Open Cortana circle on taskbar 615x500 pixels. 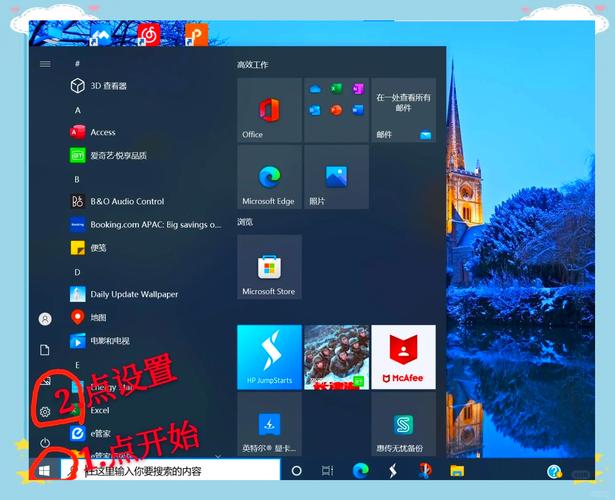(297, 471)
